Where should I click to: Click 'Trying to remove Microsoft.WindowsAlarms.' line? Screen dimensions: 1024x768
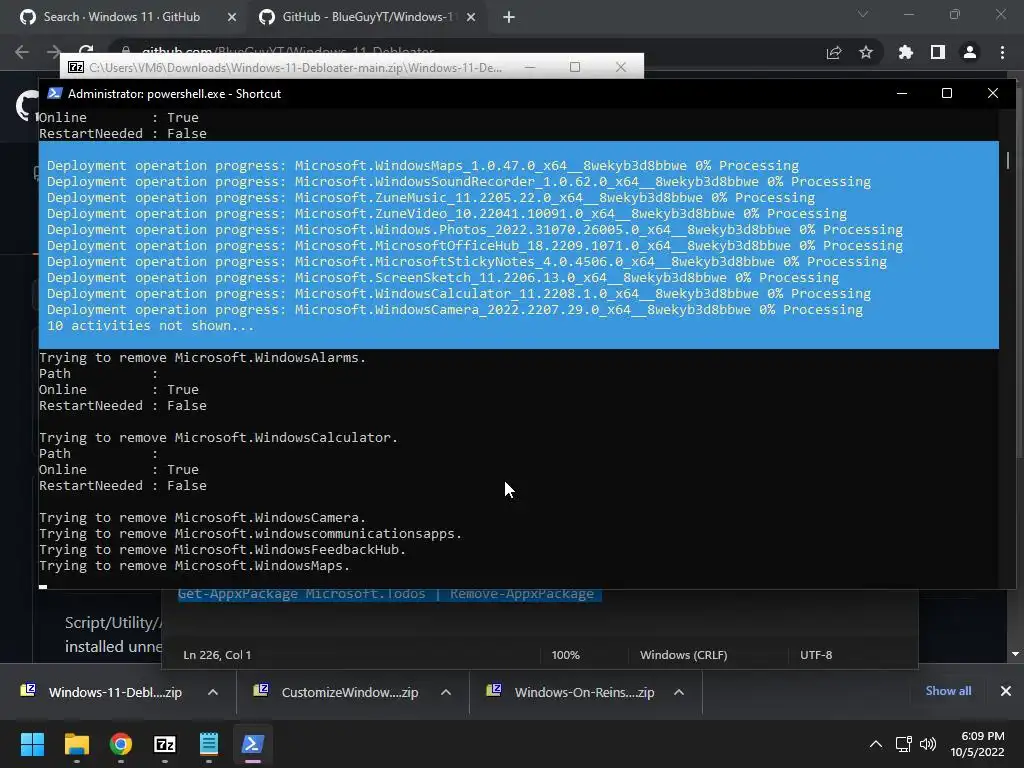click(x=202, y=358)
